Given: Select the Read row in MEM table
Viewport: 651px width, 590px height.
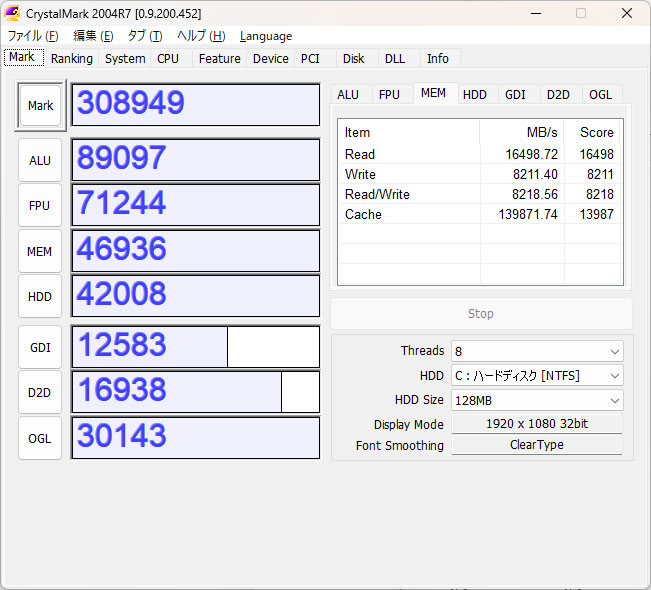Looking at the screenshot, I should tap(480, 154).
